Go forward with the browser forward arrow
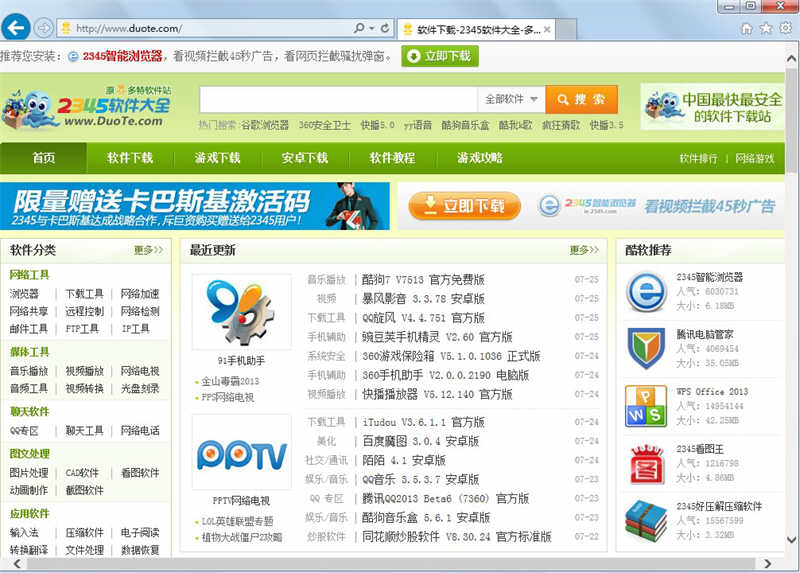This screenshot has width=800, height=573. [44, 28]
